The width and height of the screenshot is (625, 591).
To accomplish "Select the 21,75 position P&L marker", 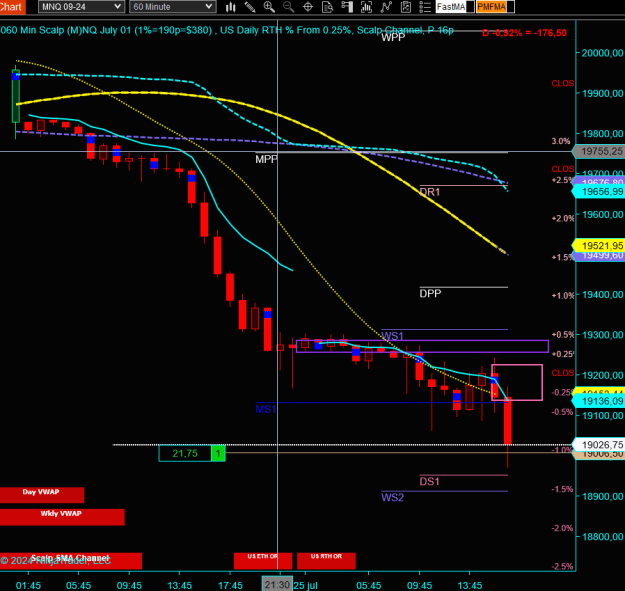I will [185, 453].
